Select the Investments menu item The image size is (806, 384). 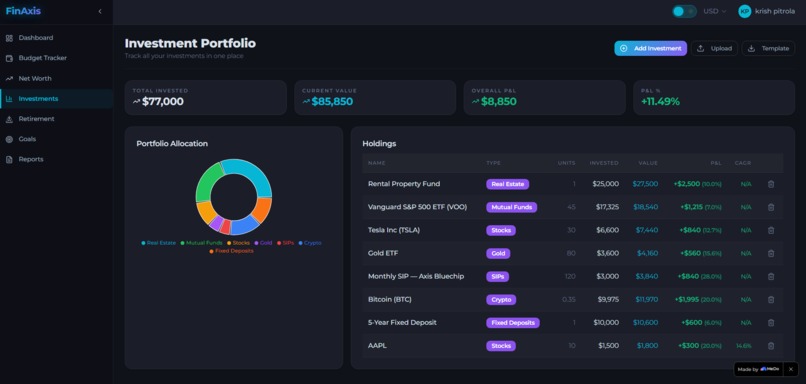click(57, 99)
